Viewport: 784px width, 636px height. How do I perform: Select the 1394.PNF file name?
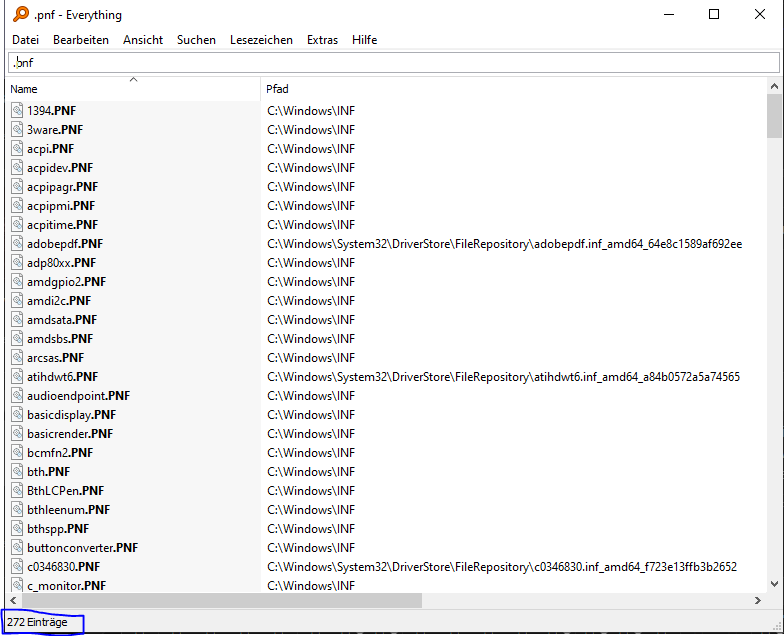(x=52, y=110)
